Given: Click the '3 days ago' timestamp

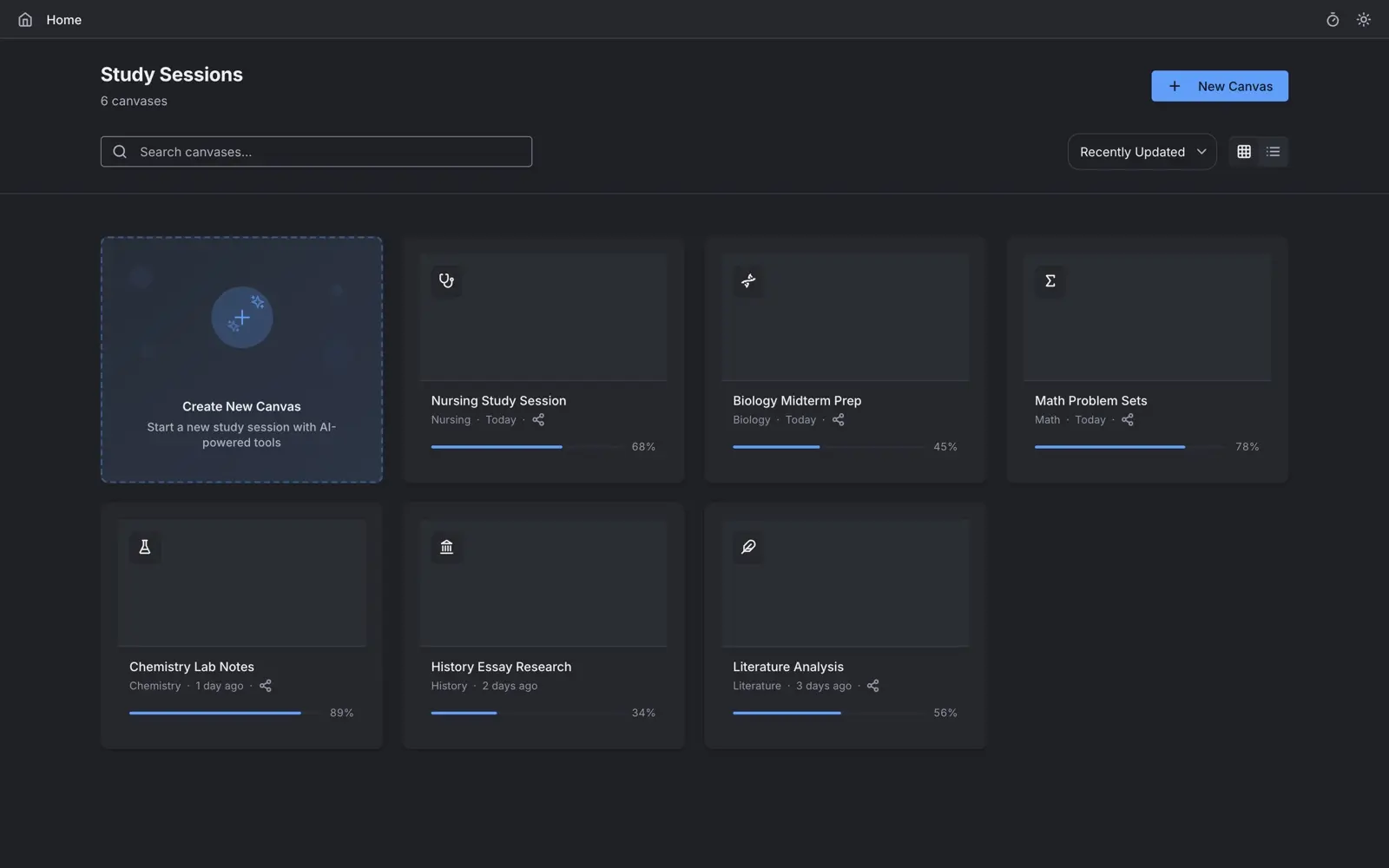Looking at the screenshot, I should (x=824, y=686).
